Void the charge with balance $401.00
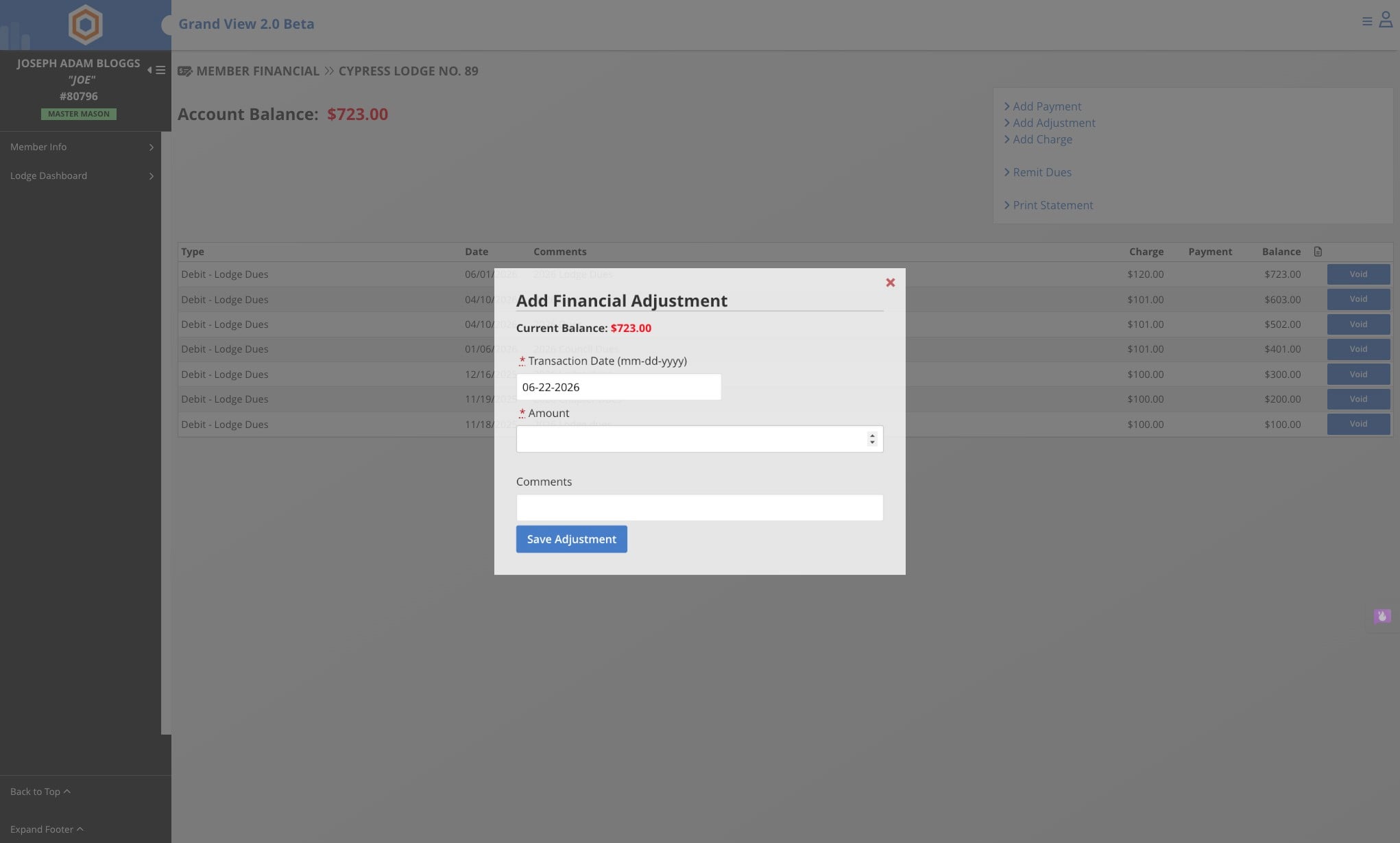The width and height of the screenshot is (1400, 843). (x=1358, y=349)
